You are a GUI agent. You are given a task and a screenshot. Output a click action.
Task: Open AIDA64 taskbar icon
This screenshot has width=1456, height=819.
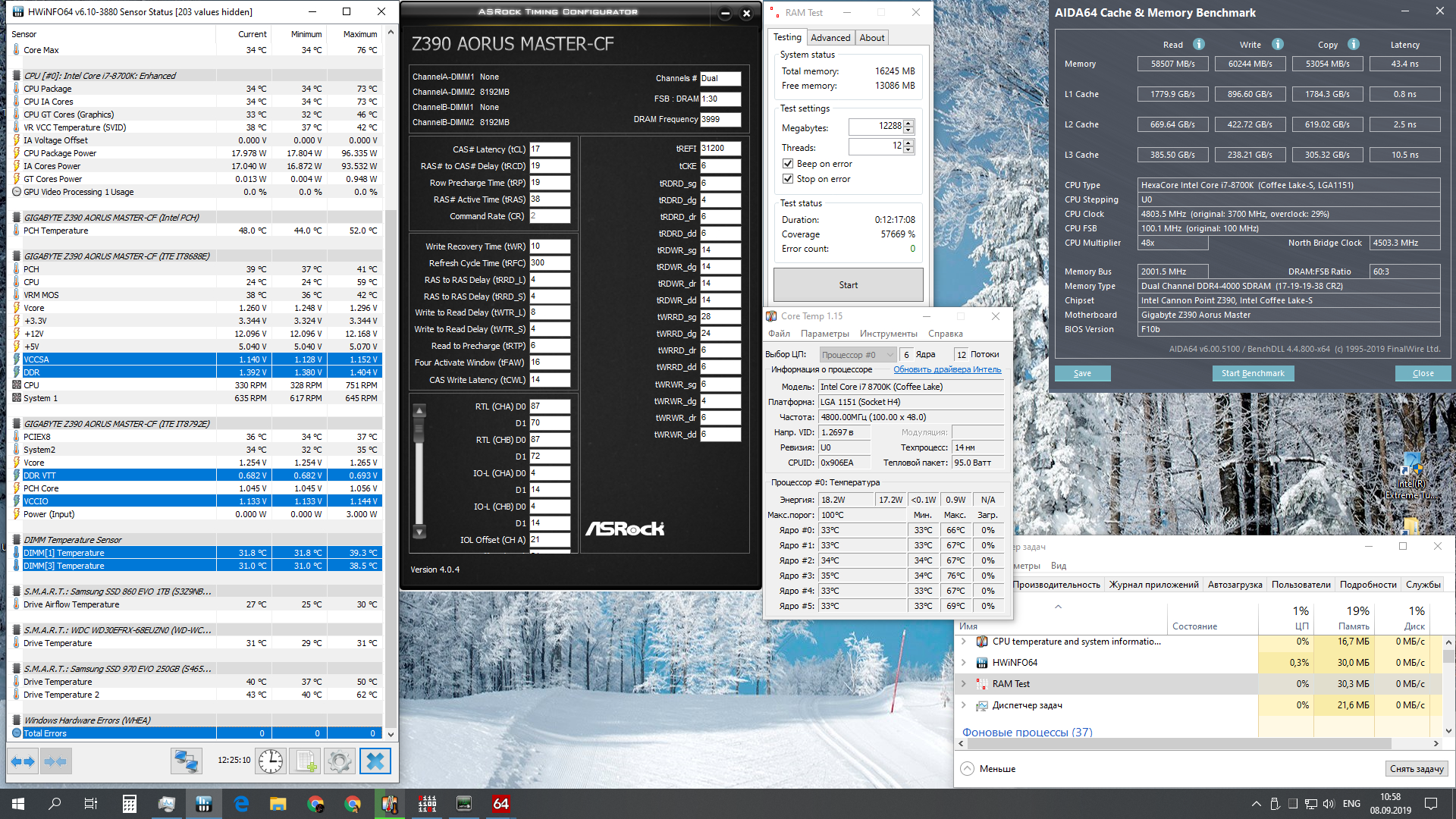(501, 804)
